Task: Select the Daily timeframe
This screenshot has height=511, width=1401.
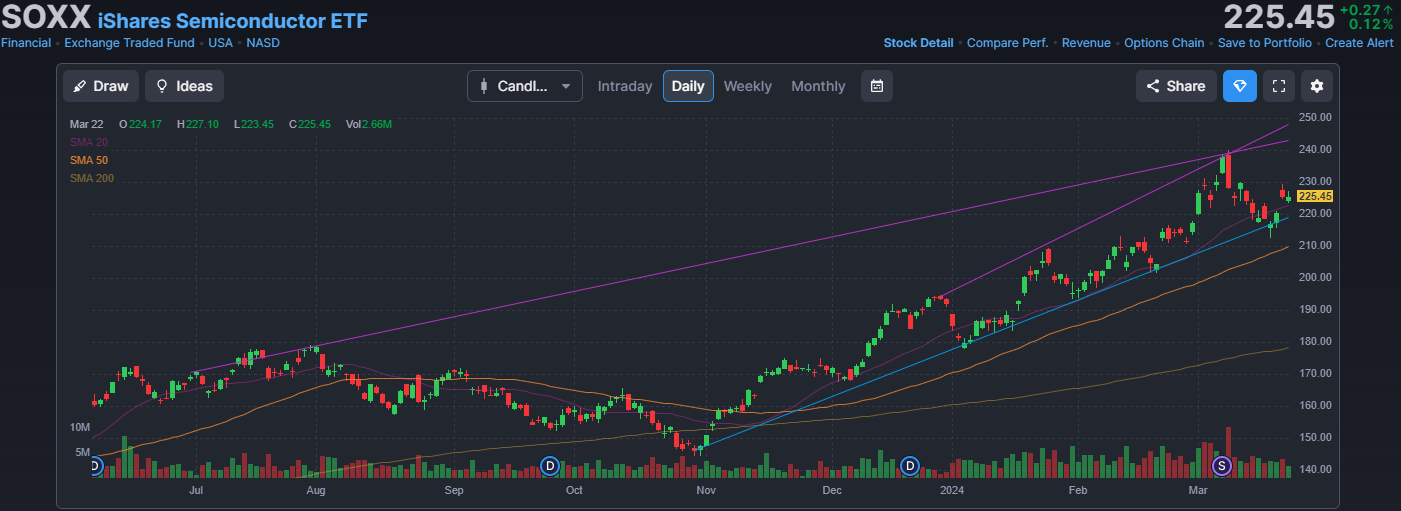Action: point(688,86)
